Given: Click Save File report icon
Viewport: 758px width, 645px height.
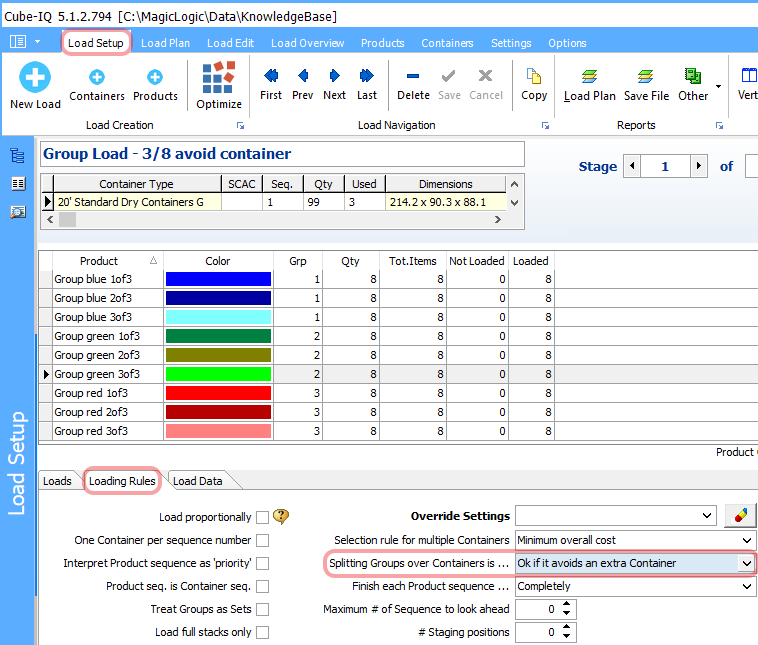Looking at the screenshot, I should pyautogui.click(x=646, y=76).
